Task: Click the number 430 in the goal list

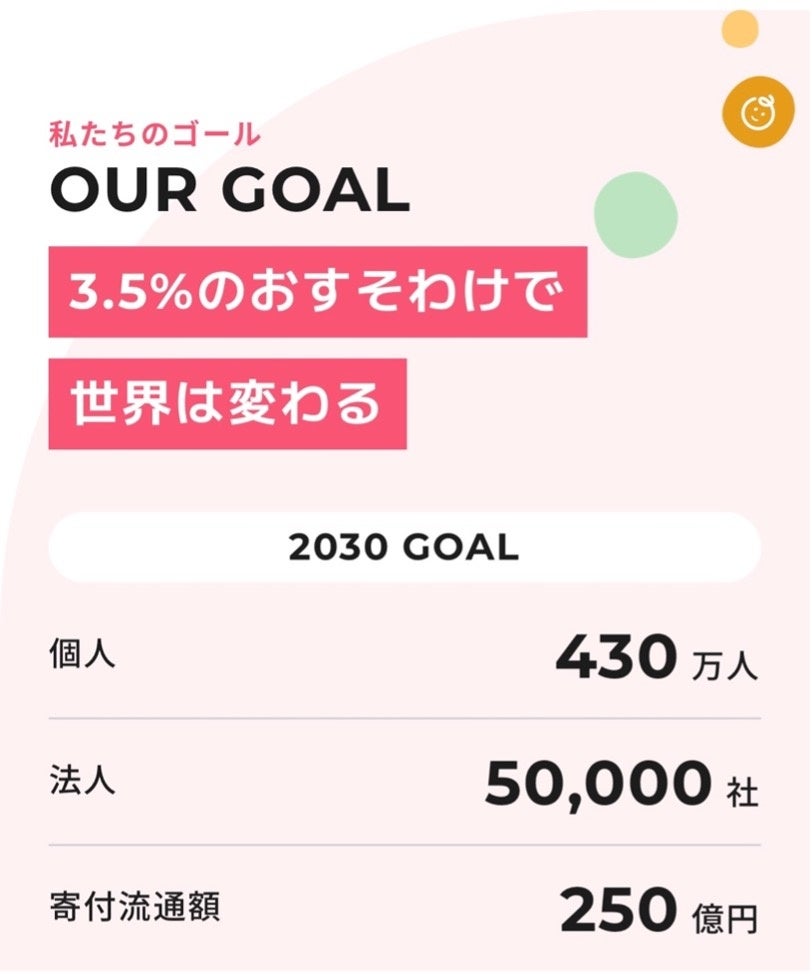Action: [616, 658]
